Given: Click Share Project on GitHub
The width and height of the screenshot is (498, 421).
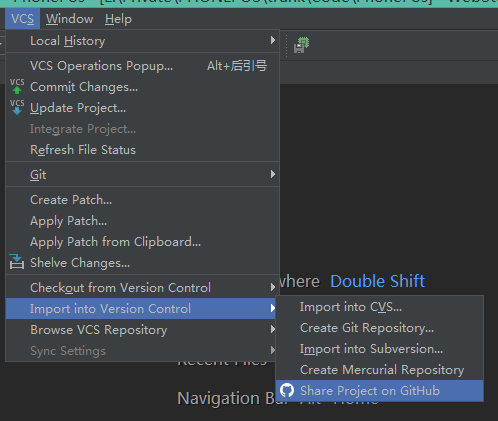Looking at the screenshot, I should point(380,391).
